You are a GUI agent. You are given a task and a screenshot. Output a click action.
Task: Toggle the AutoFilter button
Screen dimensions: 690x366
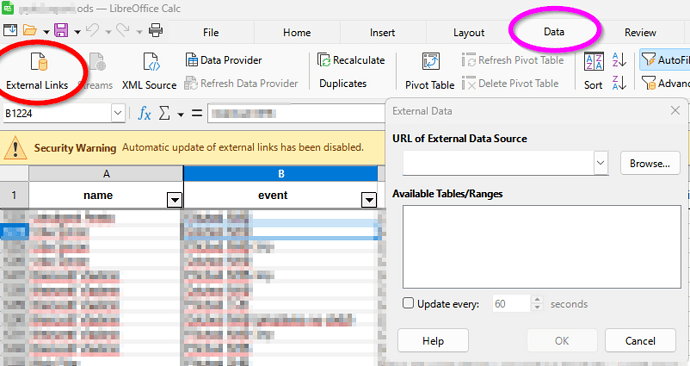tap(665, 60)
